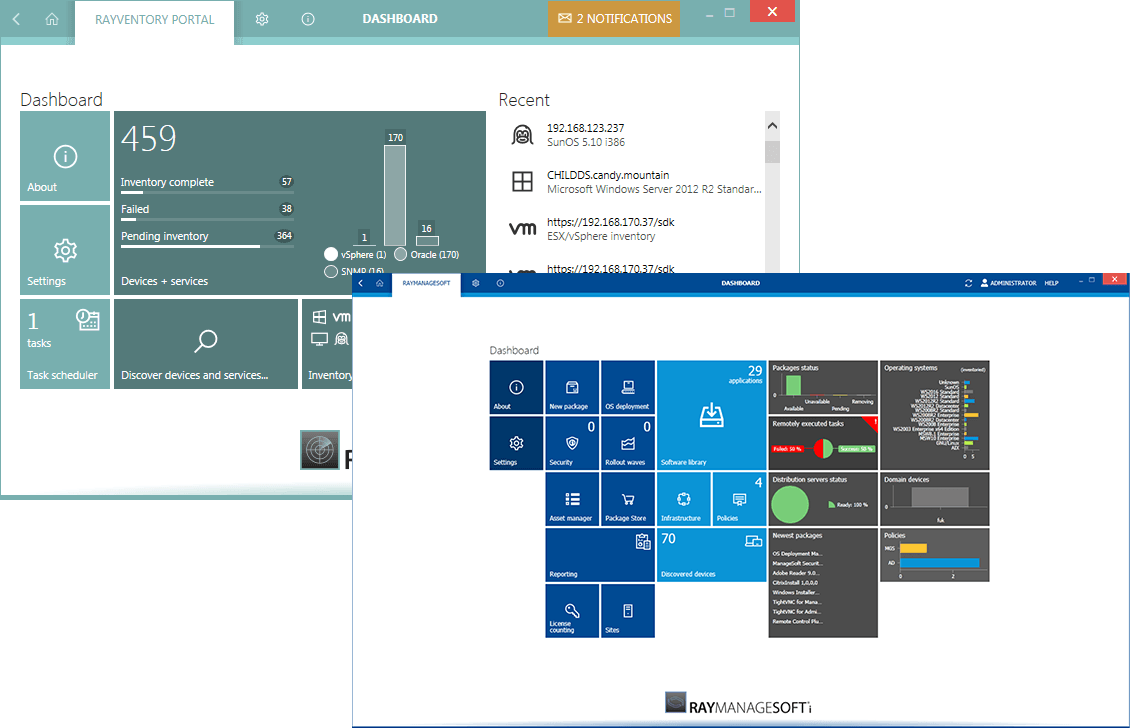Open Discover devices and services tile
Viewport: 1130px width, 728px height.
click(205, 344)
